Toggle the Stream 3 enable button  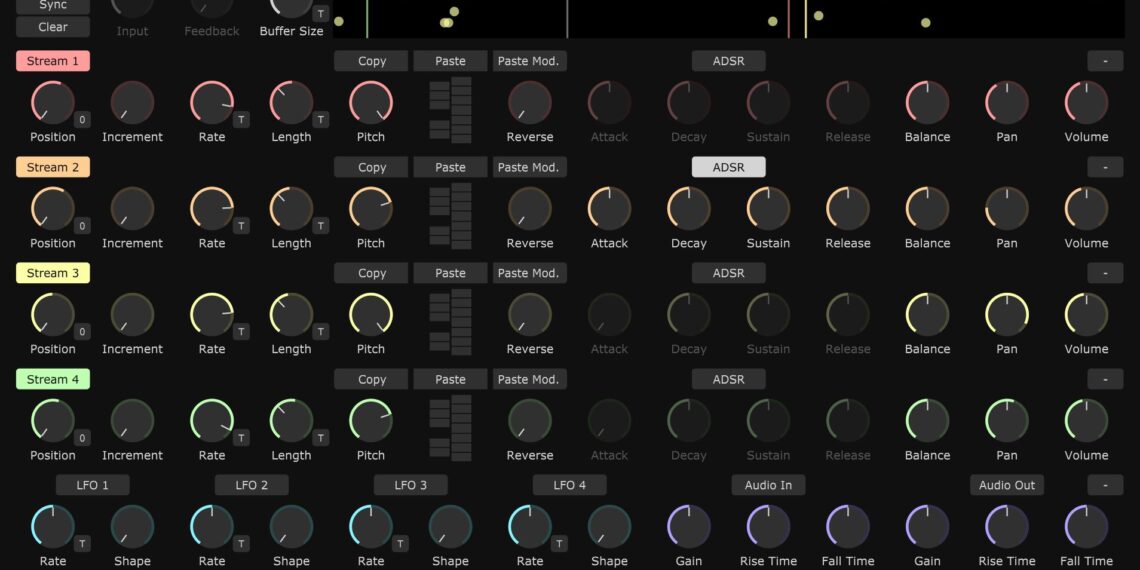click(x=53, y=273)
